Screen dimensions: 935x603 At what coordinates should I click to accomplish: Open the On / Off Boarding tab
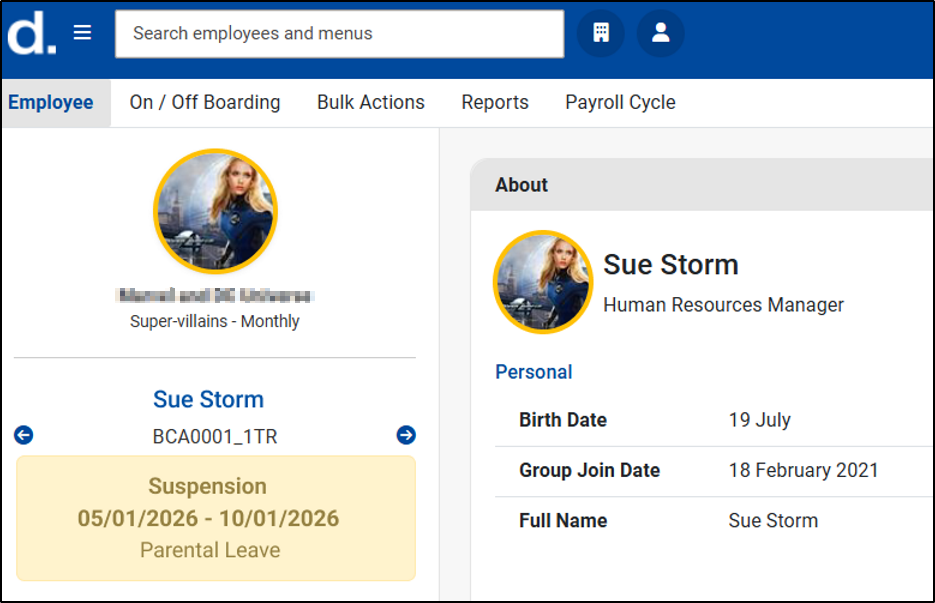[205, 102]
